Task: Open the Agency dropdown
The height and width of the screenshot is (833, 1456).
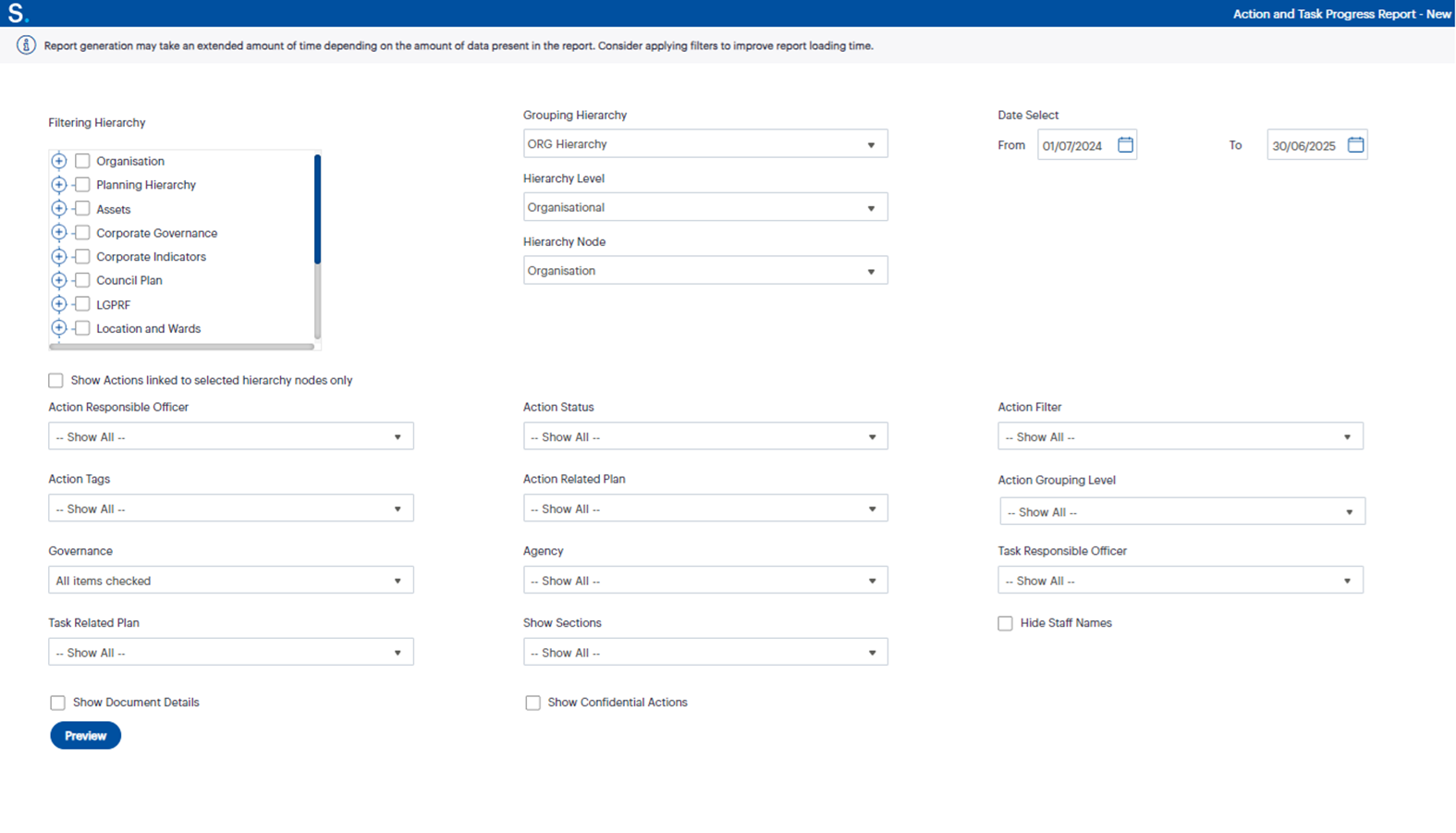Action: tap(705, 581)
